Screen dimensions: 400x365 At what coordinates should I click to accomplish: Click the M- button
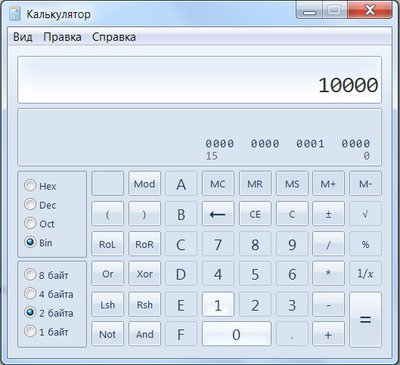coord(365,183)
